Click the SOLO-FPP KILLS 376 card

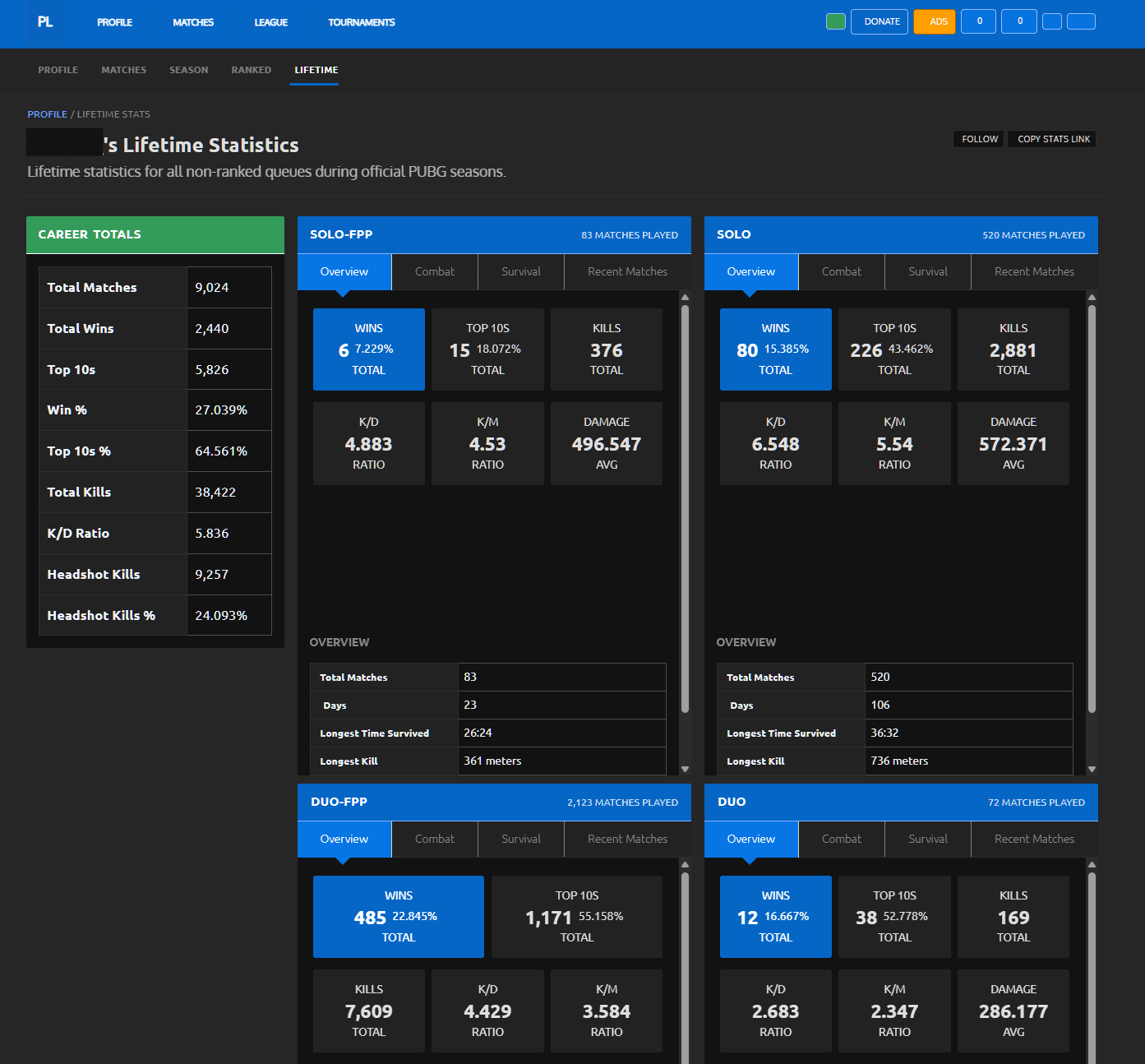click(607, 349)
